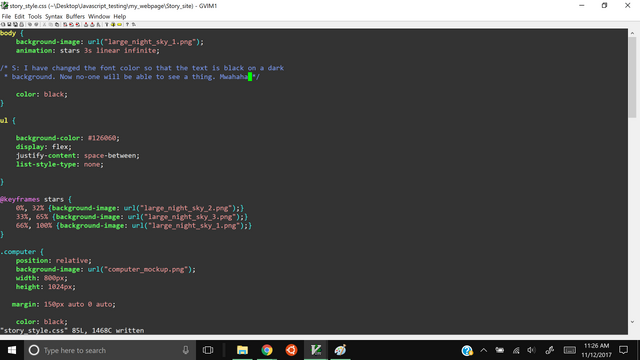Image resolution: width=640 pixels, height=360 pixels.
Task: Click the Load session toolbar icon
Action: point(86,24)
